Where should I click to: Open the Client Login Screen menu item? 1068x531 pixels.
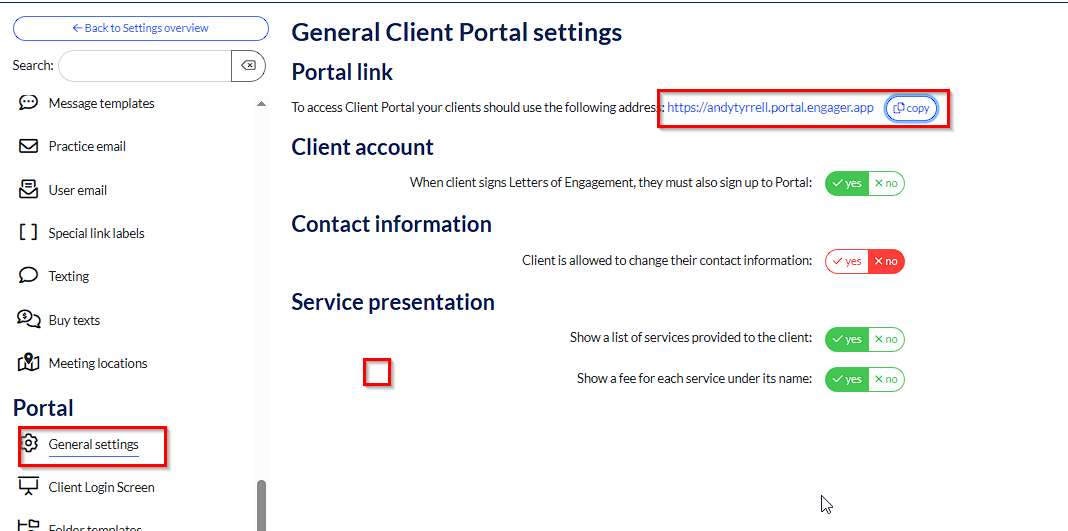101,487
